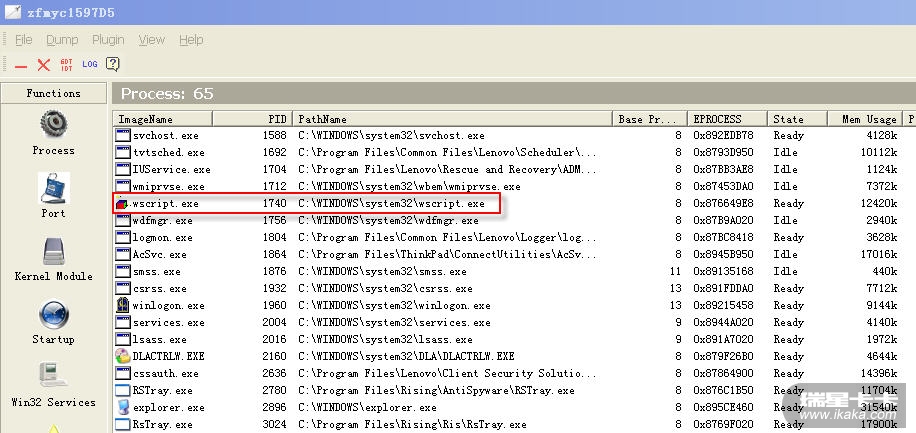Open the Plugin menu

(108, 40)
